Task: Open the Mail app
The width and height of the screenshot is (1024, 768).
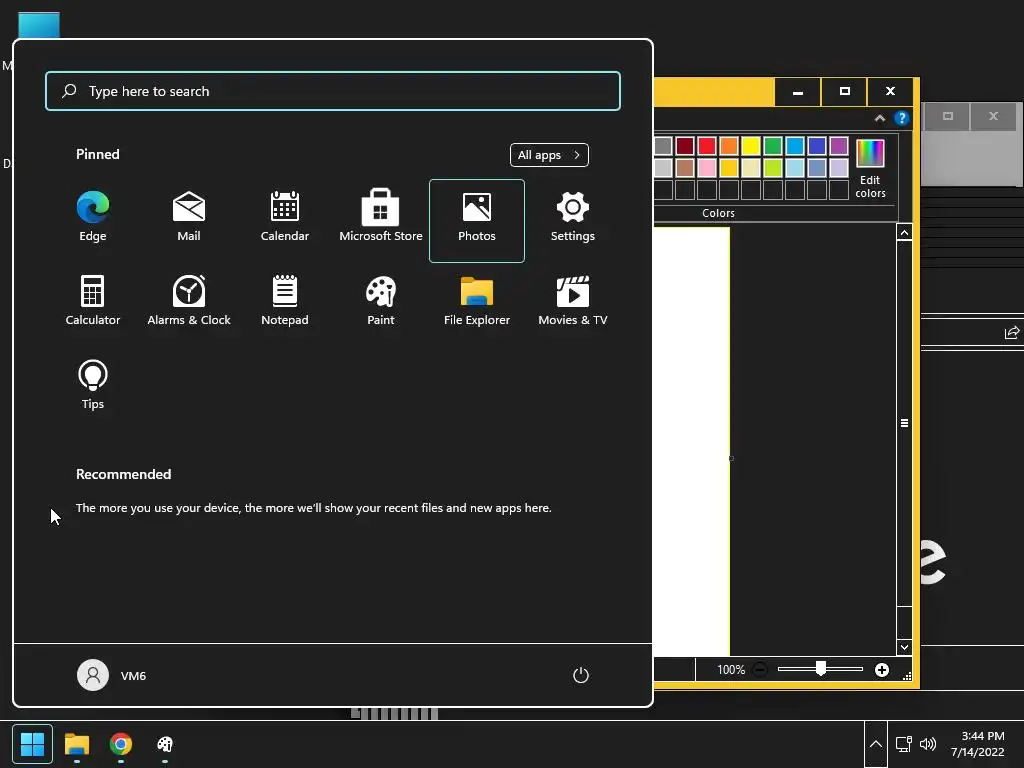Action: point(189,217)
